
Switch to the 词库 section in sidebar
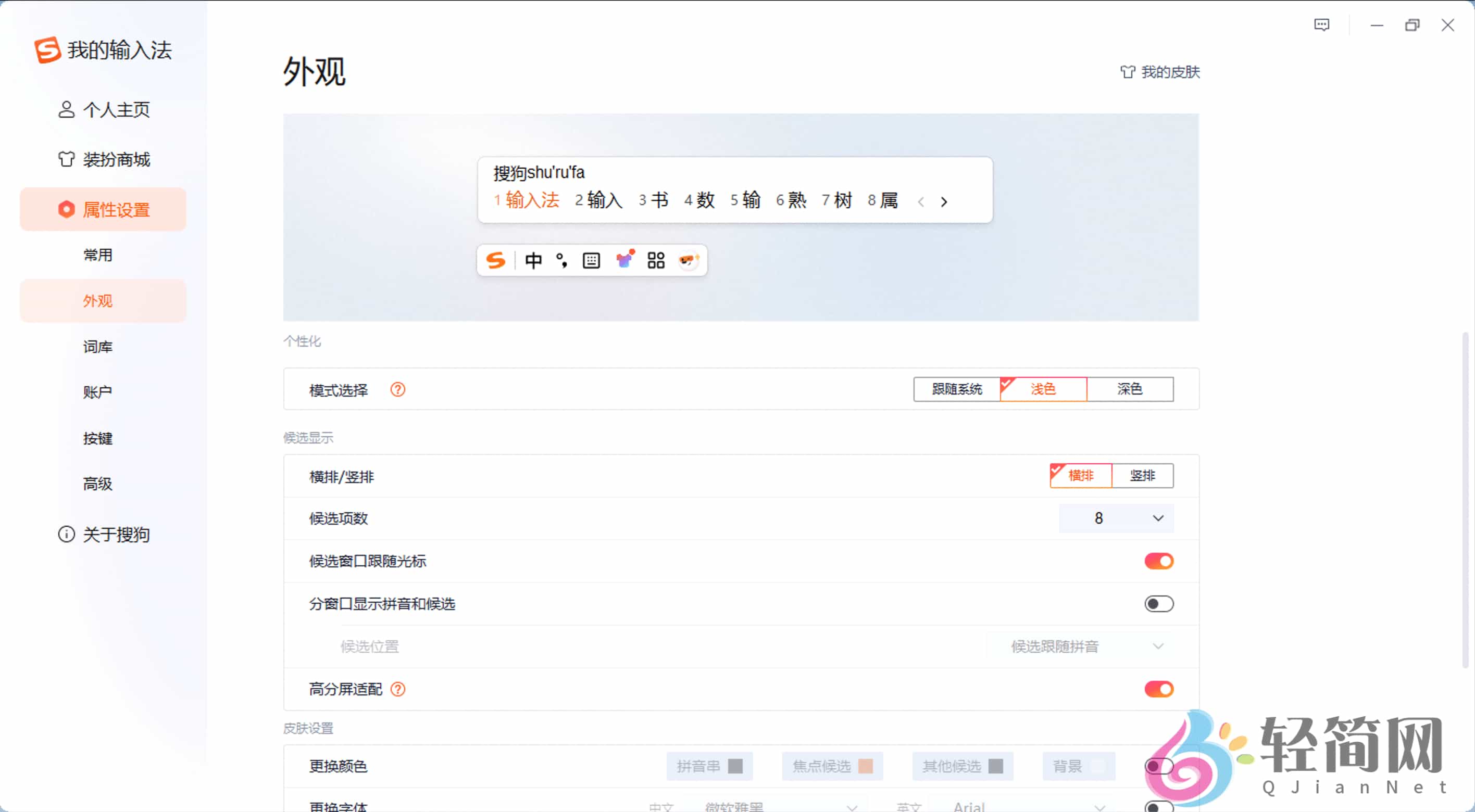click(x=98, y=346)
